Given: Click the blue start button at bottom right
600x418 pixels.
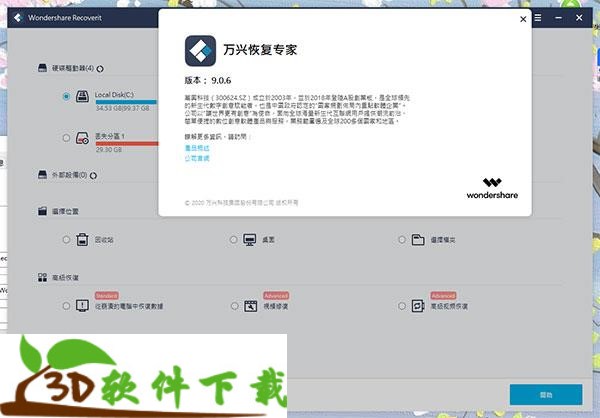Looking at the screenshot, I should click(546, 395).
